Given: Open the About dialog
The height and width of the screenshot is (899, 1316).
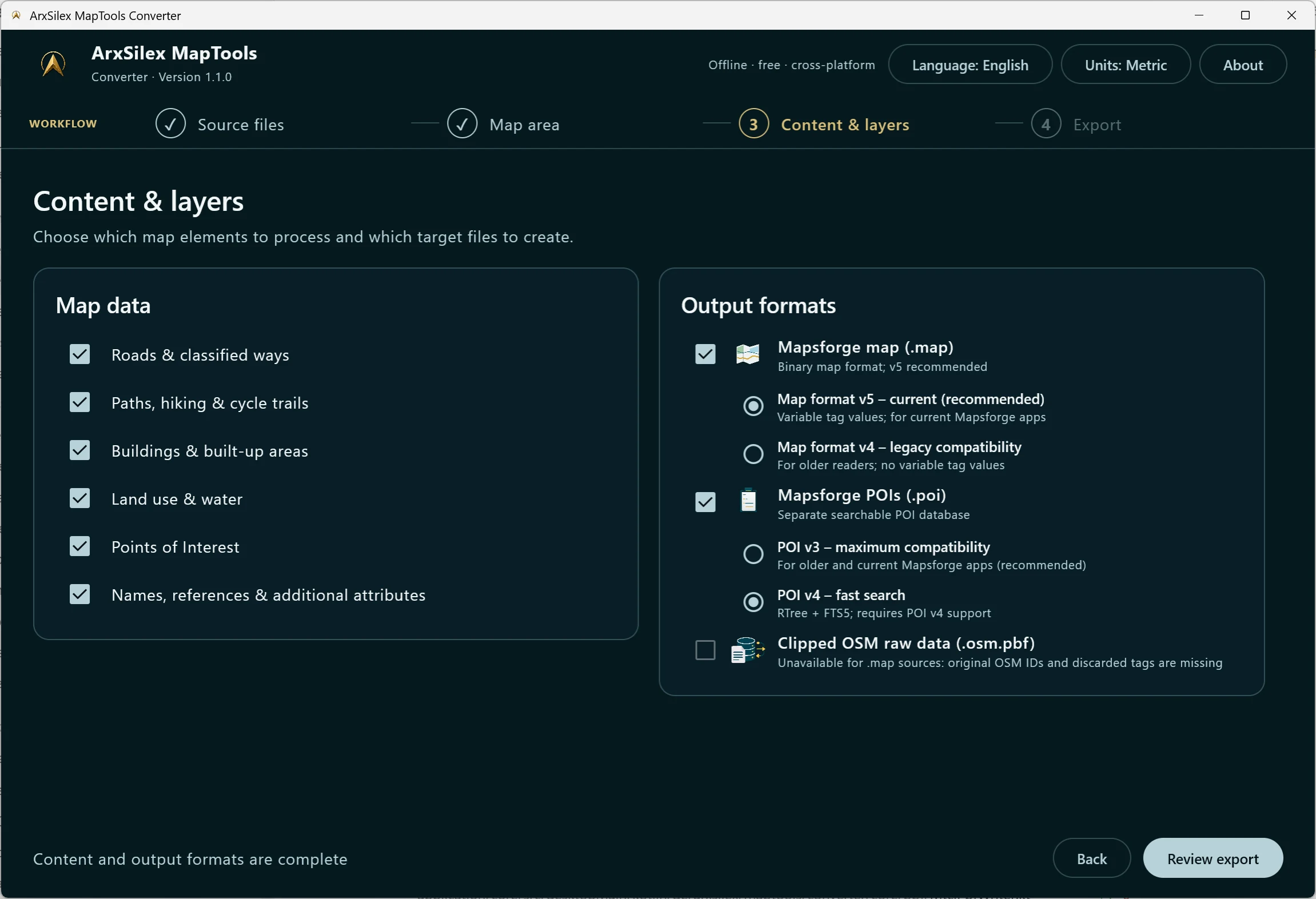Looking at the screenshot, I should click(x=1243, y=65).
